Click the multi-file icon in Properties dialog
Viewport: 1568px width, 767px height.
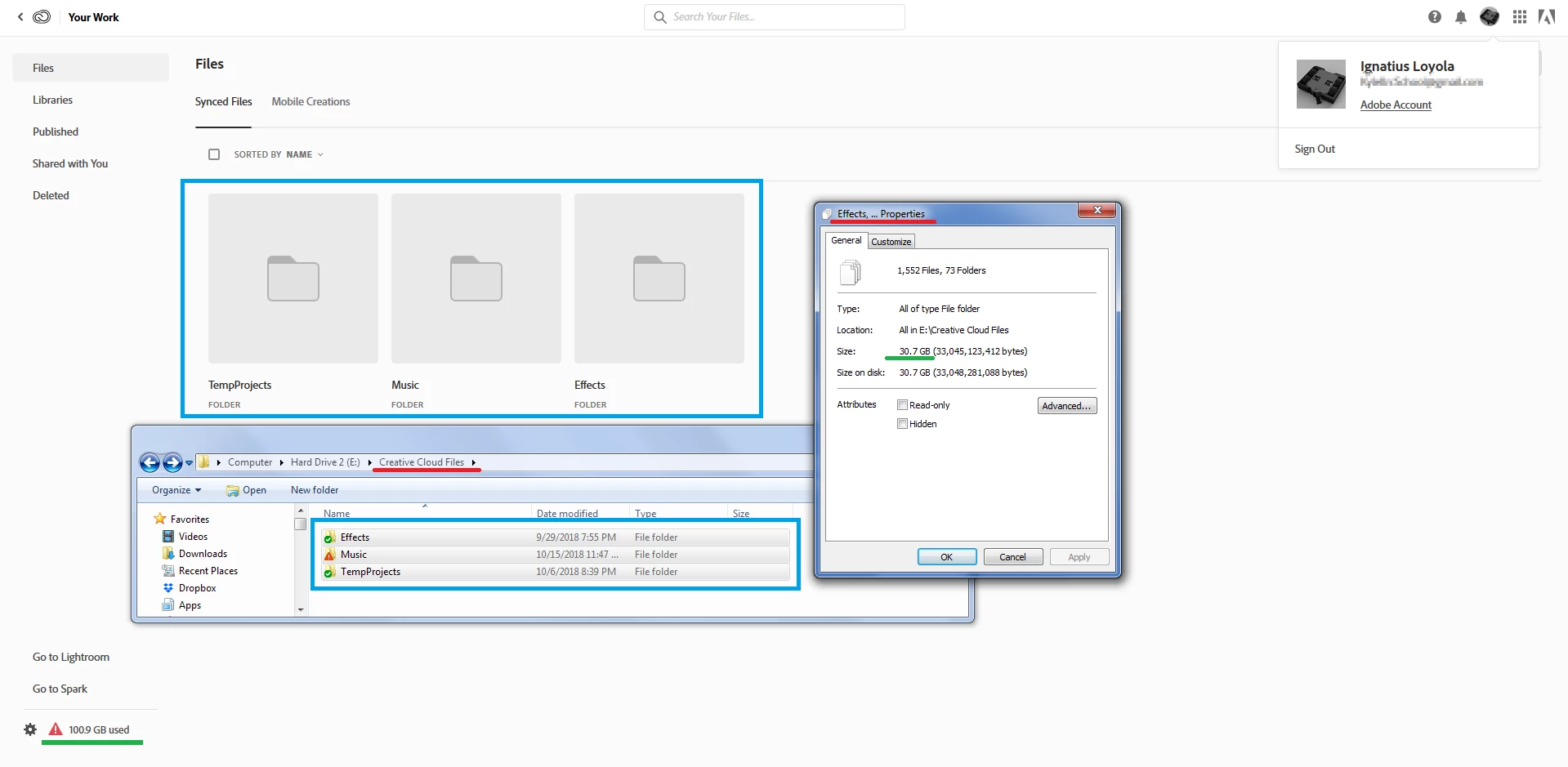pyautogui.click(x=851, y=272)
